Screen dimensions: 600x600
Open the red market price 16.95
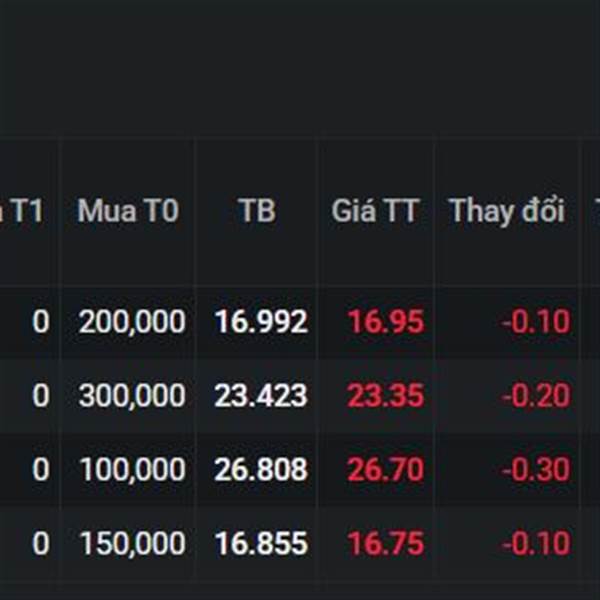(386, 322)
